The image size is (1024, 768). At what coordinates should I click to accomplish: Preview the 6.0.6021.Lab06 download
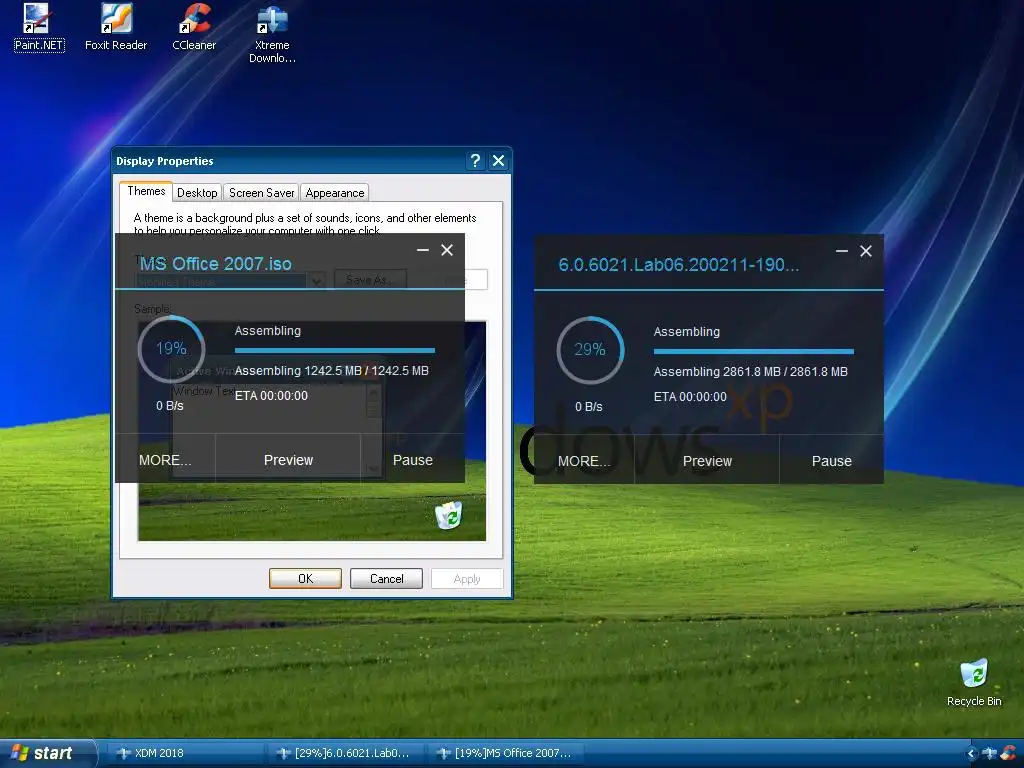pos(707,461)
